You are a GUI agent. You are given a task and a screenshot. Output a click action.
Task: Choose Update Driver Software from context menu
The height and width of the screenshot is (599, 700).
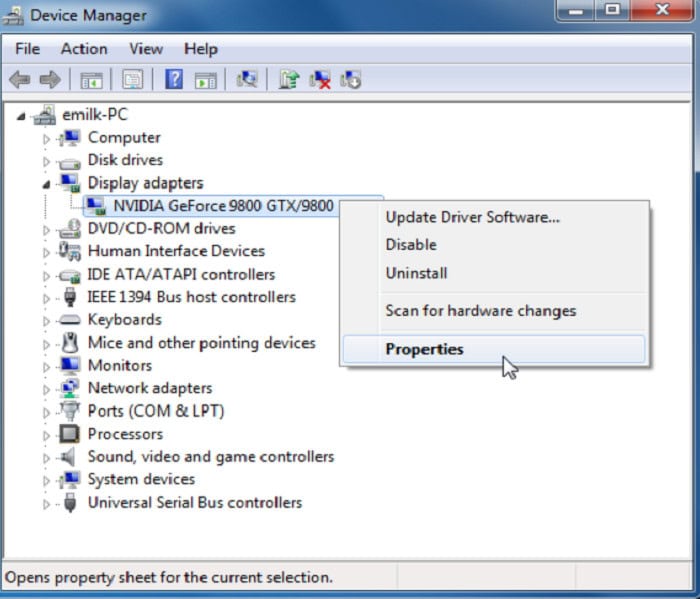tap(494, 217)
